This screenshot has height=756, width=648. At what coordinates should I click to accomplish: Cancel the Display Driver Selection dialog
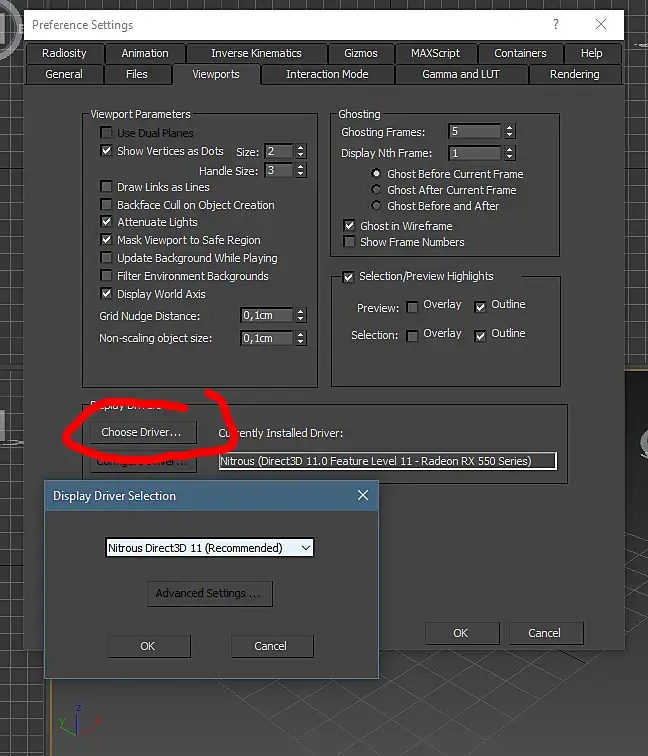[x=272, y=646]
